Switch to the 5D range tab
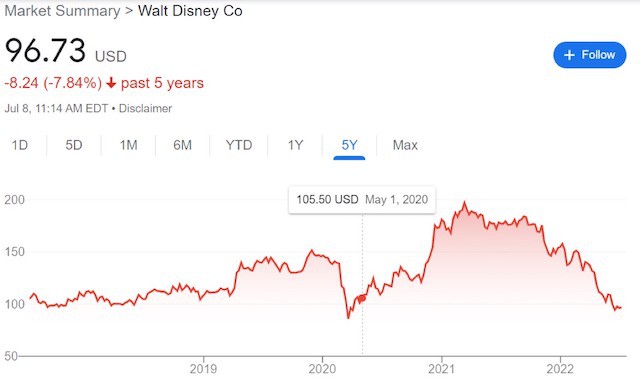Image resolution: width=640 pixels, height=382 pixels. click(74, 145)
